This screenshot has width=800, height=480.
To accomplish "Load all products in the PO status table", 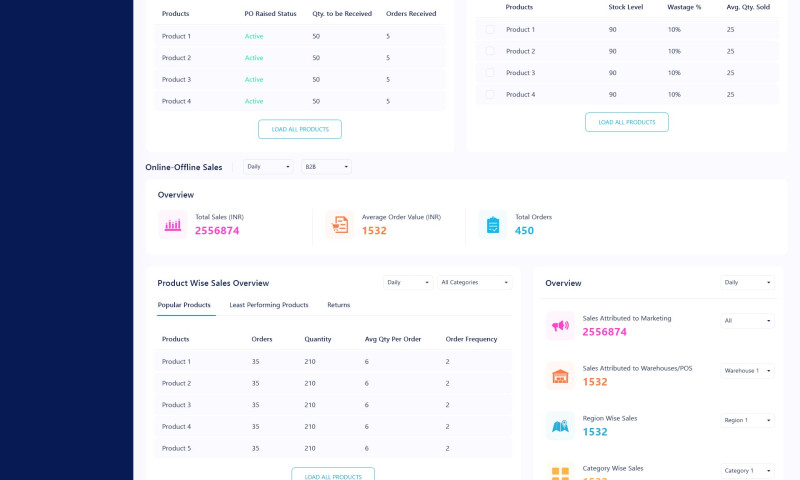I will [x=300, y=129].
